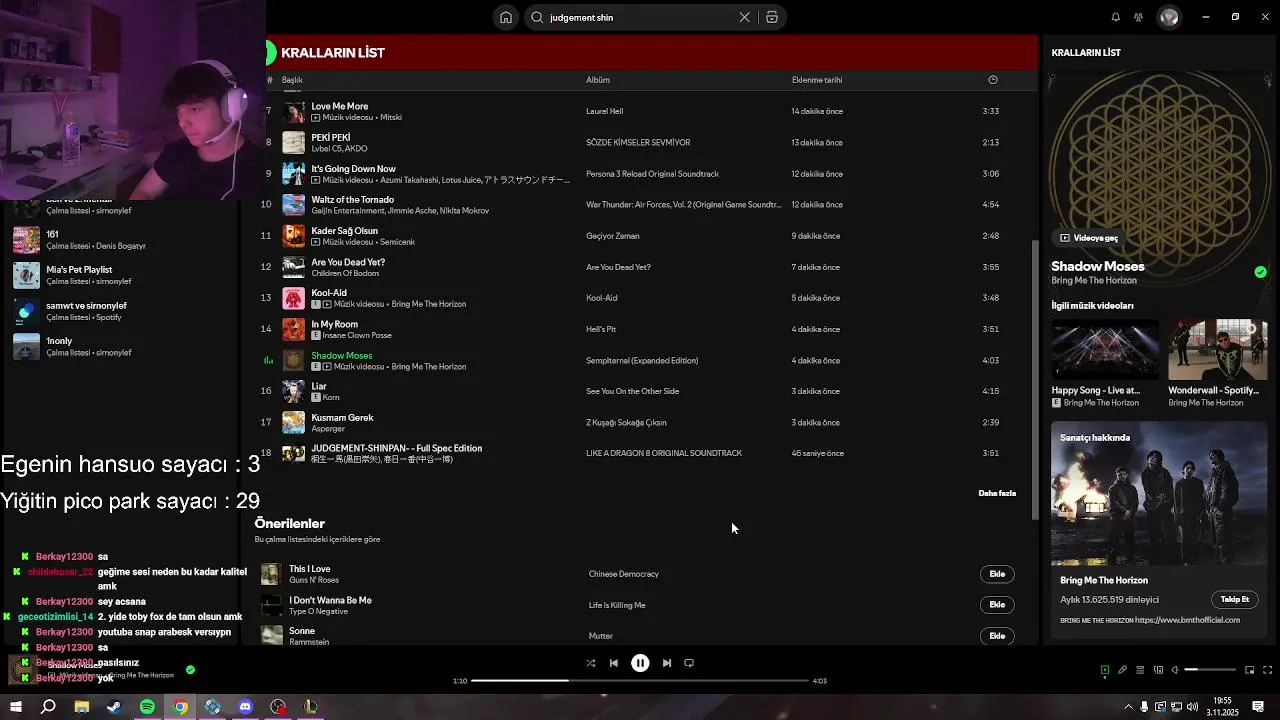This screenshot has height=720, width=1280.
Task: Enter full screen player mode
Action: point(1268,670)
